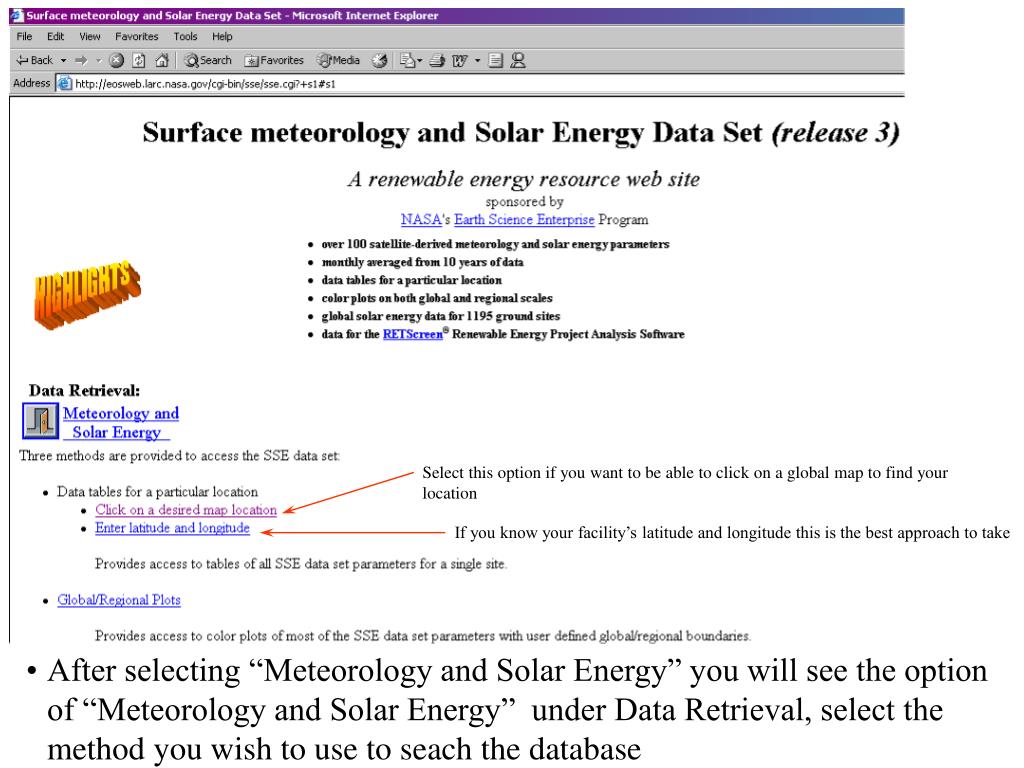
Task: Follow the NASA link
Action: tap(421, 219)
